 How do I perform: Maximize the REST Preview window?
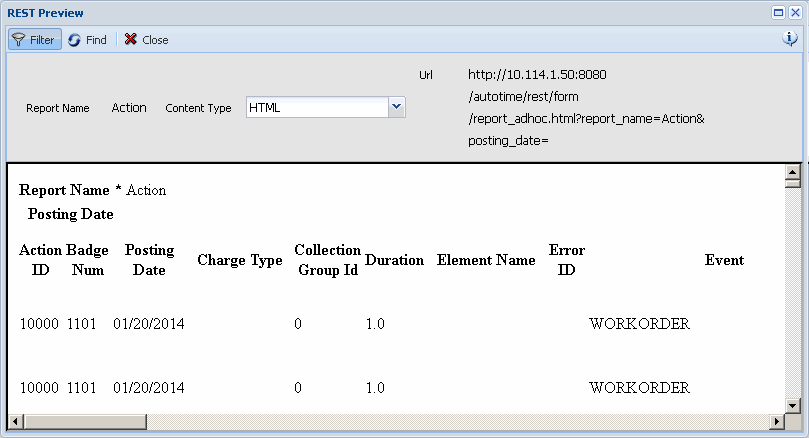778,13
